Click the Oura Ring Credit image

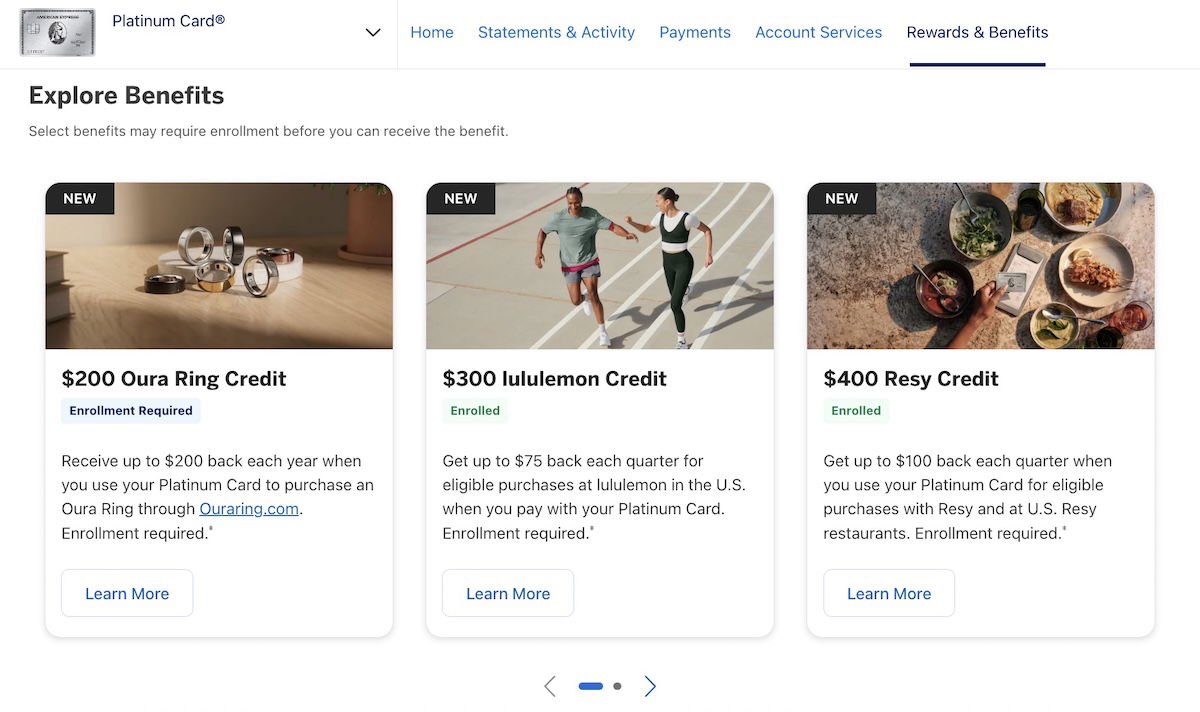coord(219,266)
